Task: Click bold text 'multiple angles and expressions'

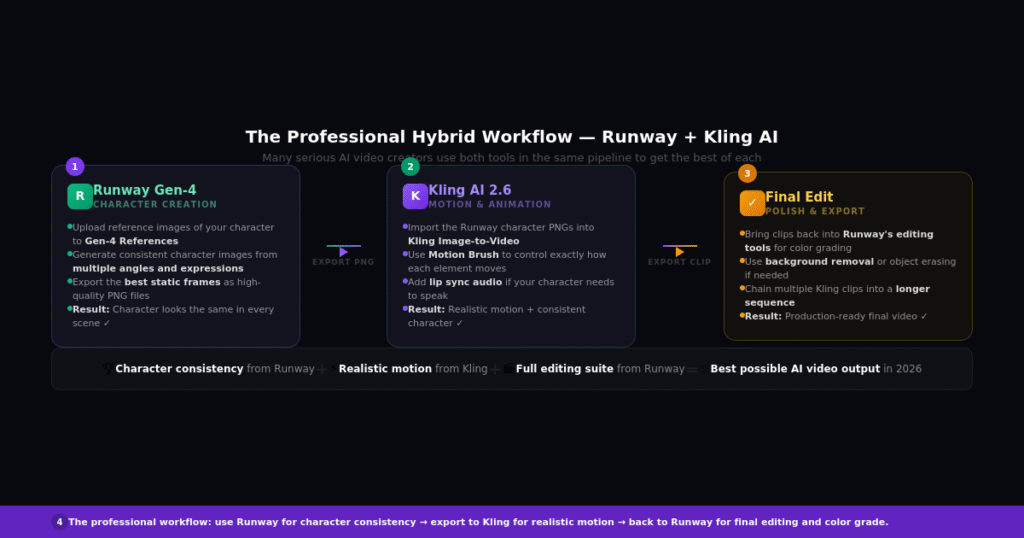Action: 158,268
